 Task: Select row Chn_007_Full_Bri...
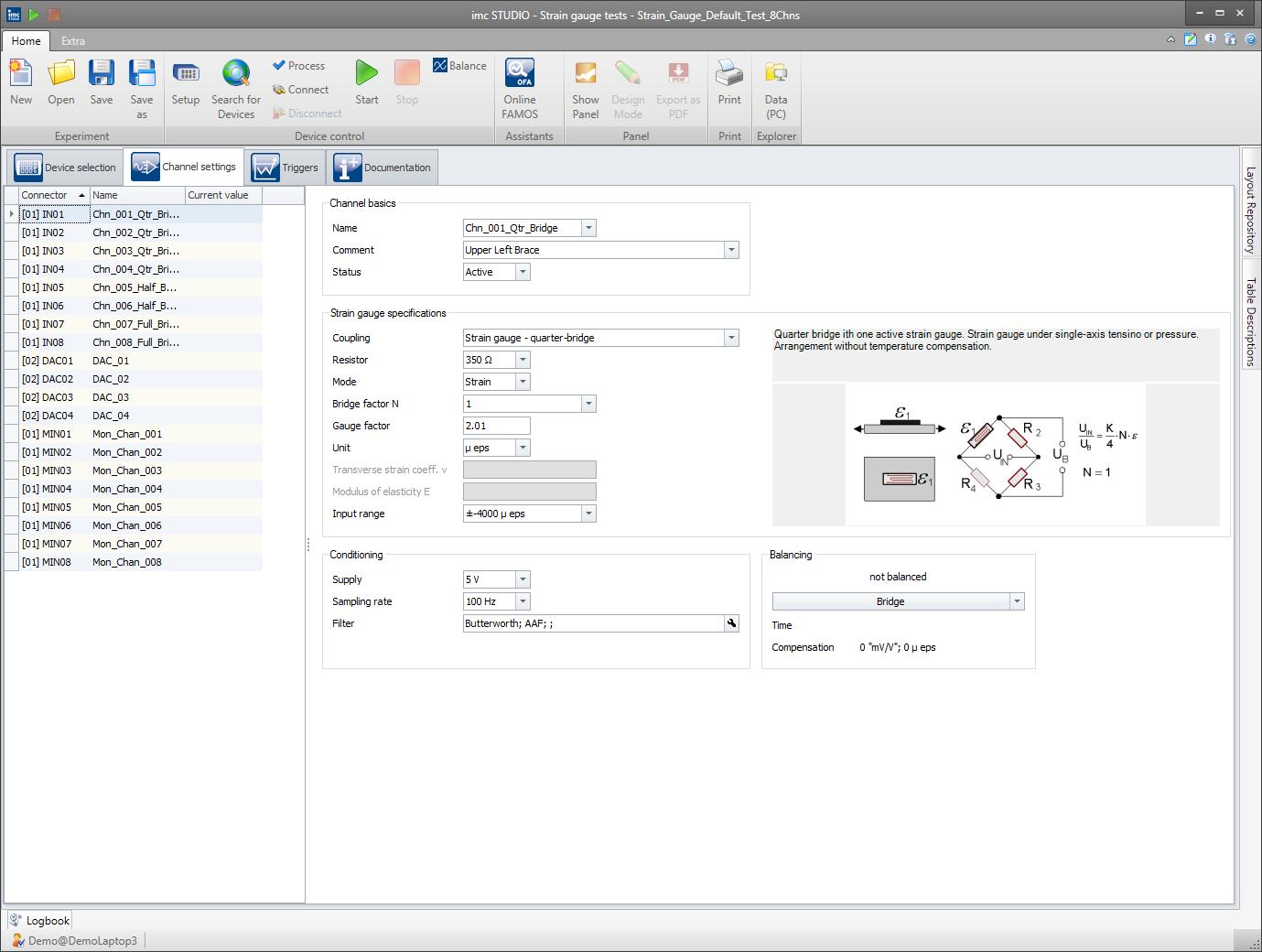click(x=134, y=324)
